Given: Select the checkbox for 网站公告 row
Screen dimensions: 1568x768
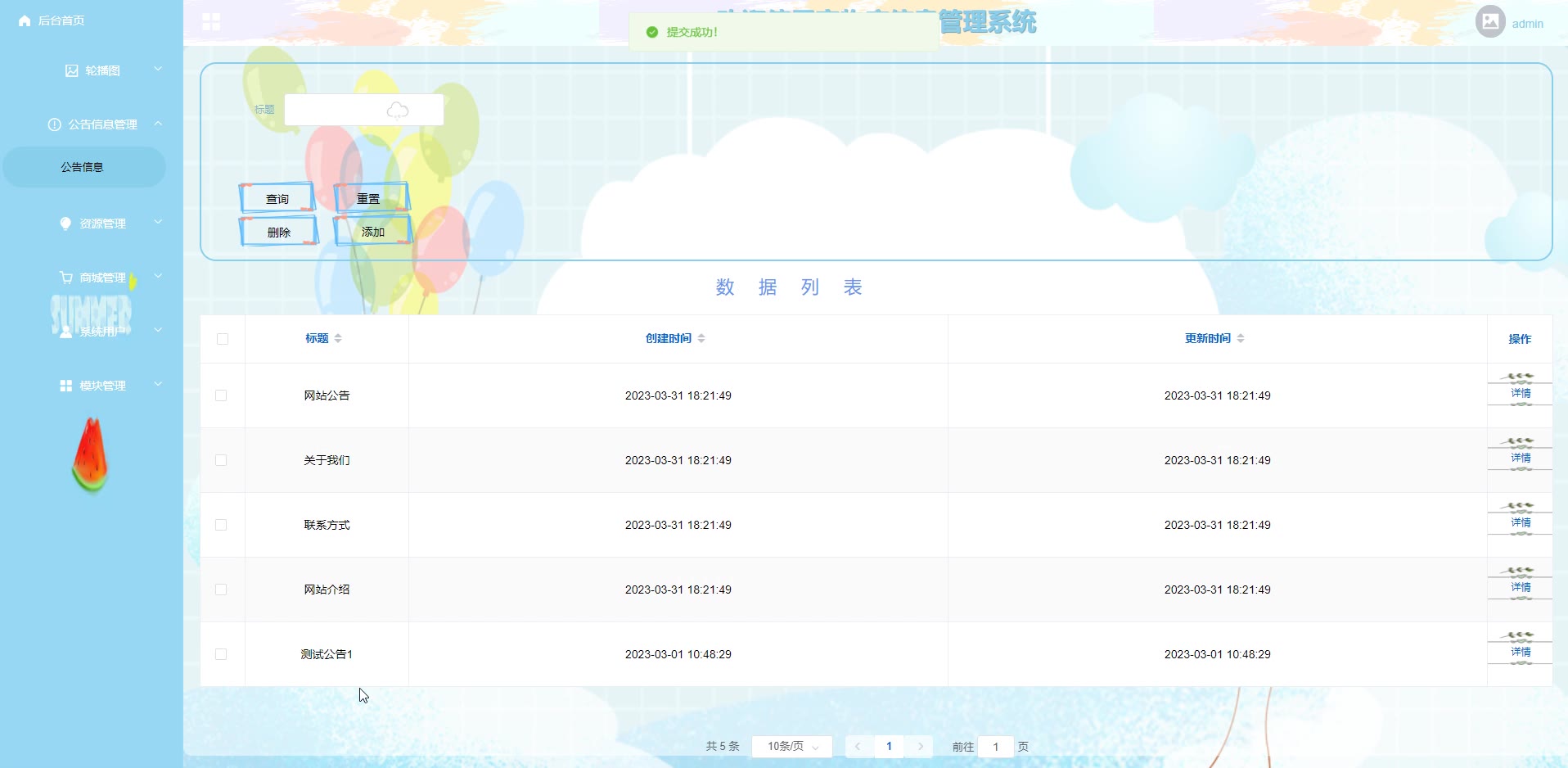Looking at the screenshot, I should (x=221, y=395).
